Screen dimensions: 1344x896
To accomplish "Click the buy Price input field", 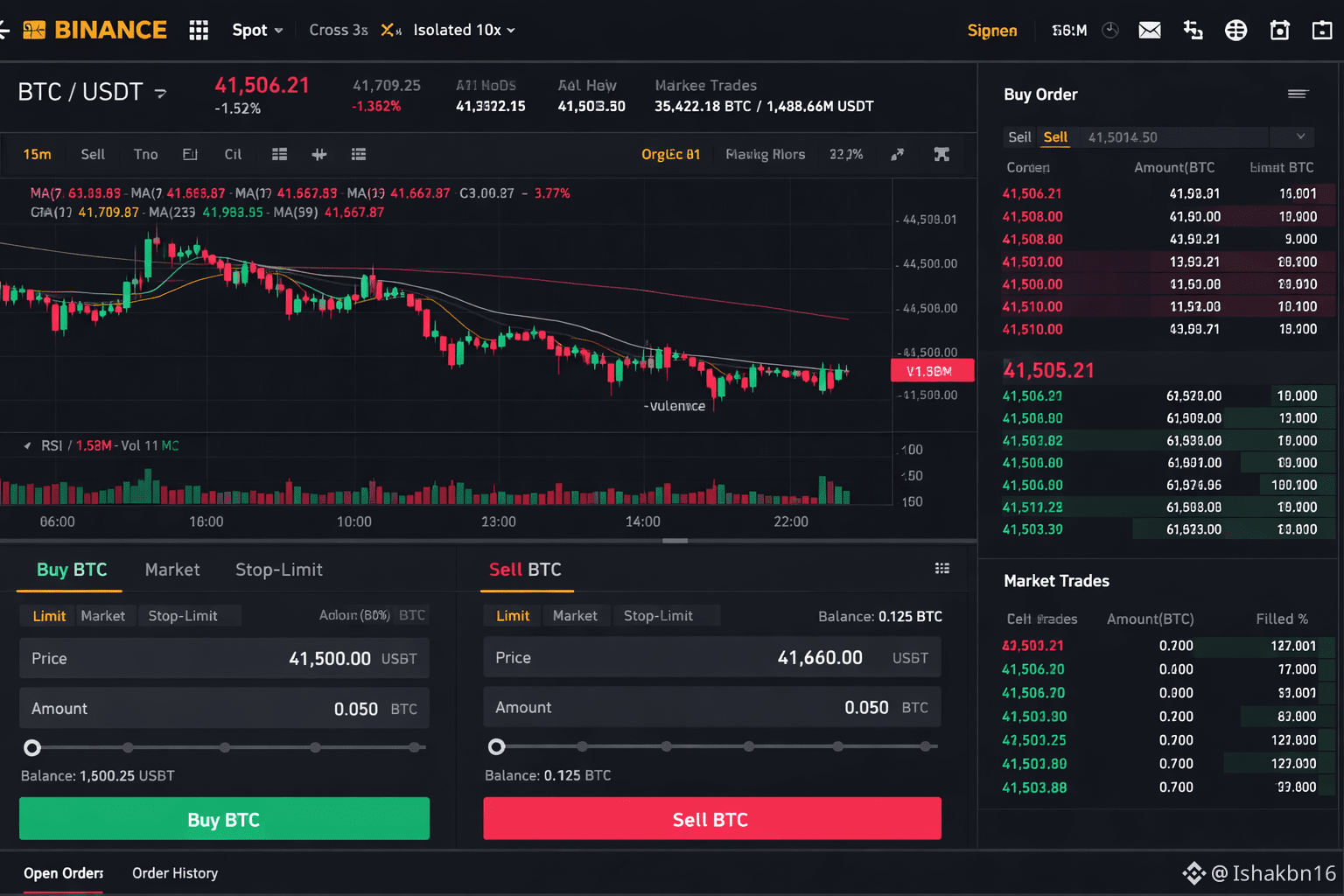I will pos(224,658).
